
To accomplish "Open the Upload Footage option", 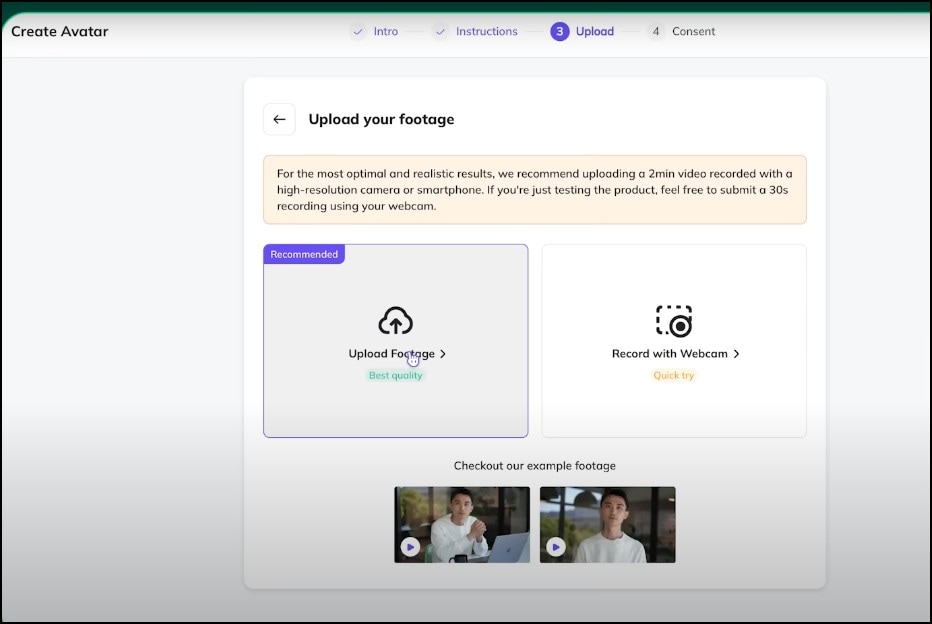I will [x=396, y=341].
